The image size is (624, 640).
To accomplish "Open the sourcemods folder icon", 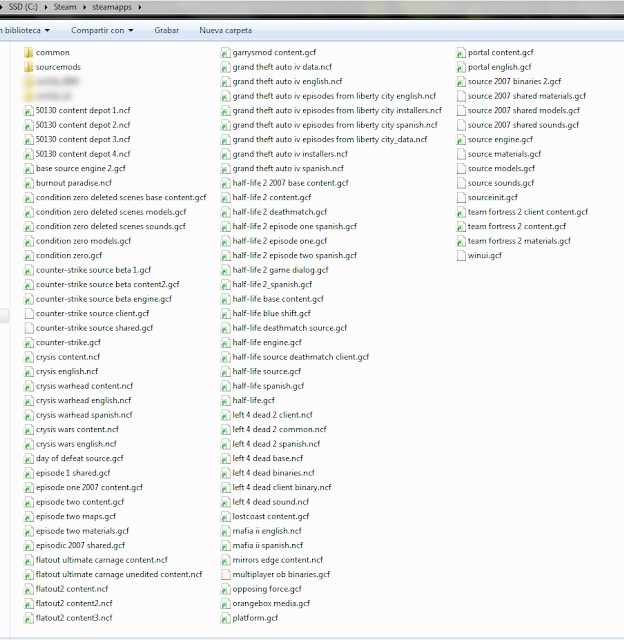I will [29, 67].
